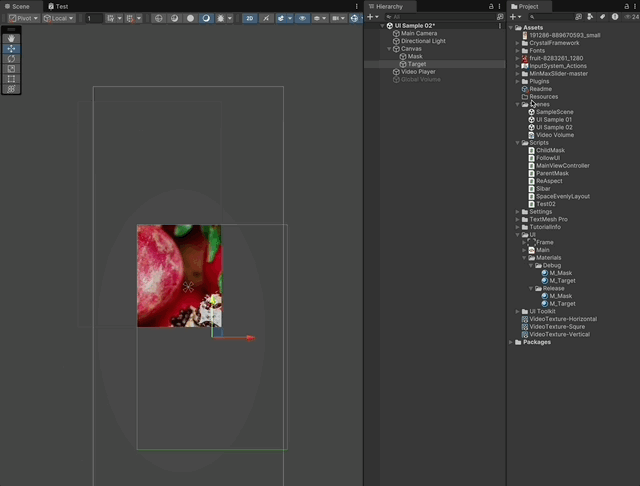Open Scene view more options menu
Screen dimensions: 640x486
(357, 7)
